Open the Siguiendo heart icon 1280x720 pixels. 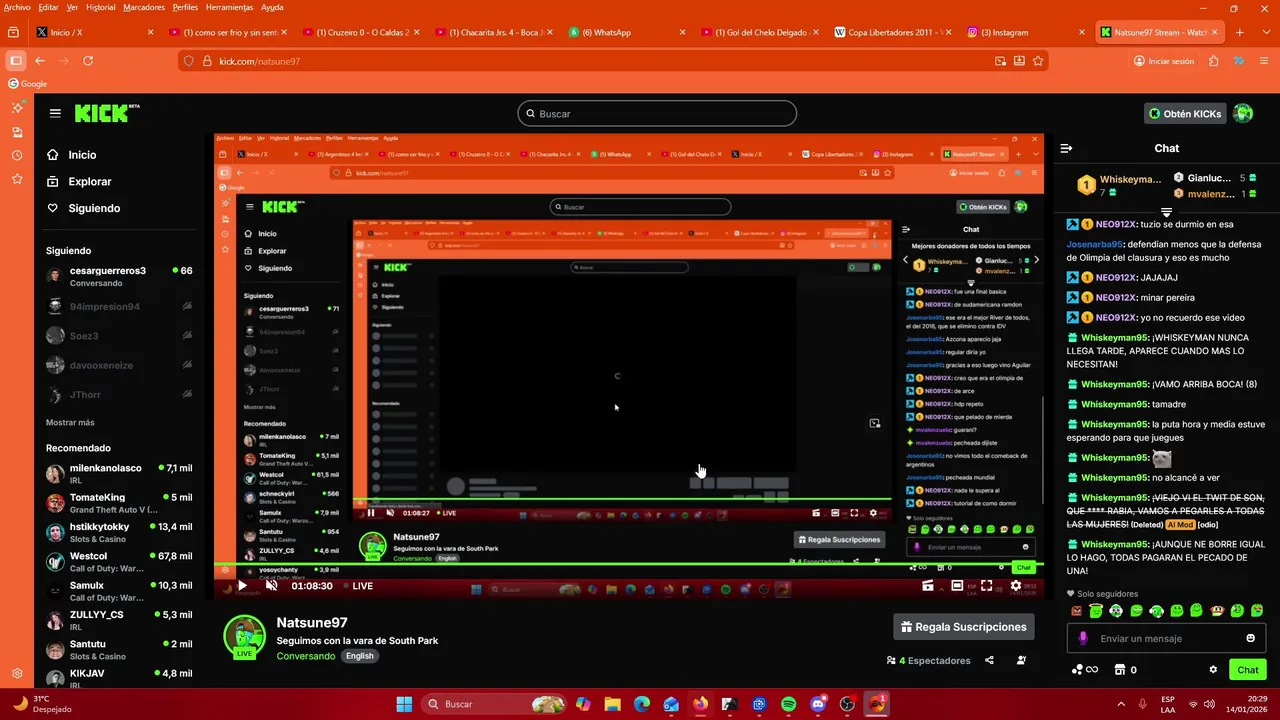53,208
